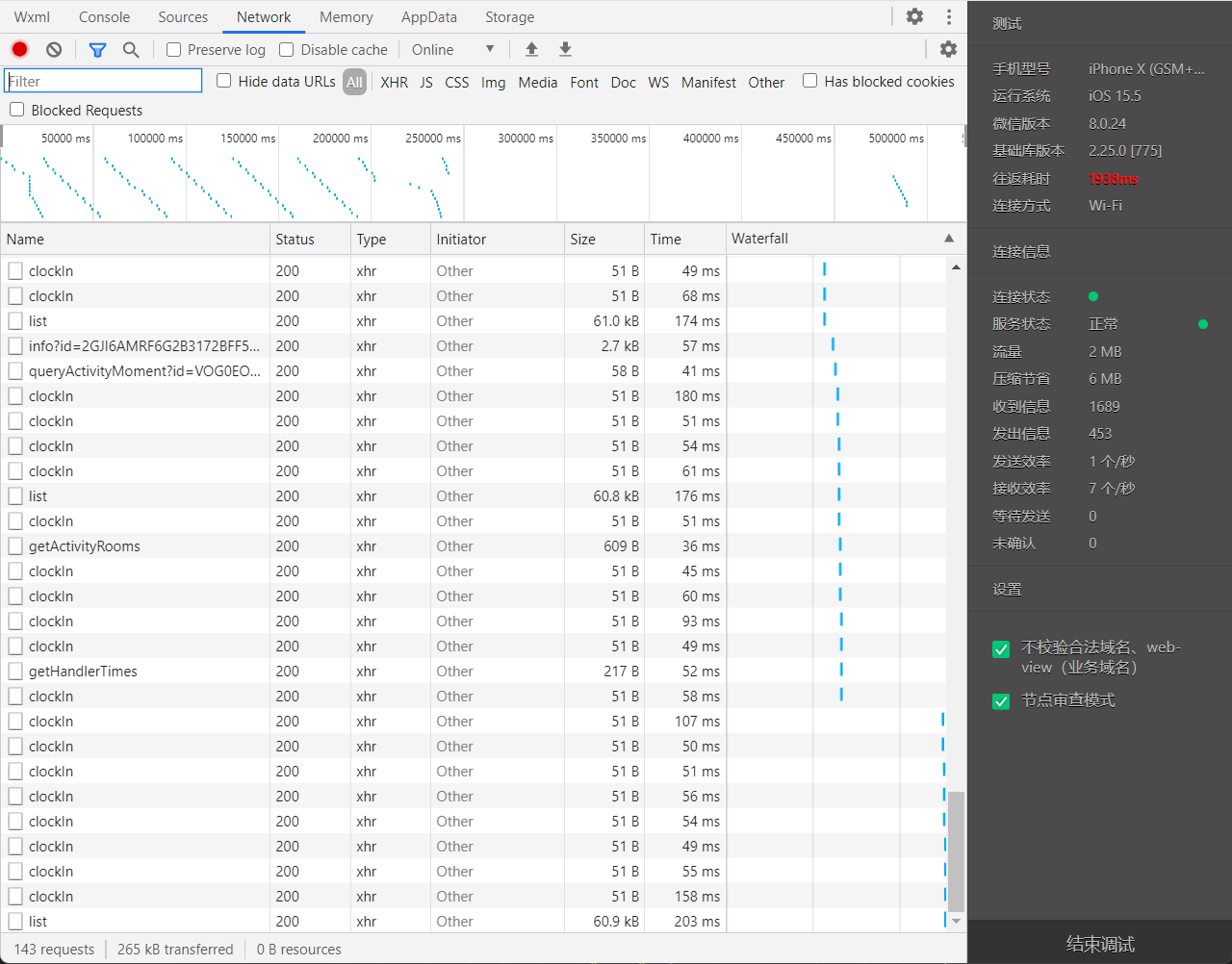Image resolution: width=1232 pixels, height=964 pixels.
Task: Sort requests by Time column
Action: (x=684, y=239)
